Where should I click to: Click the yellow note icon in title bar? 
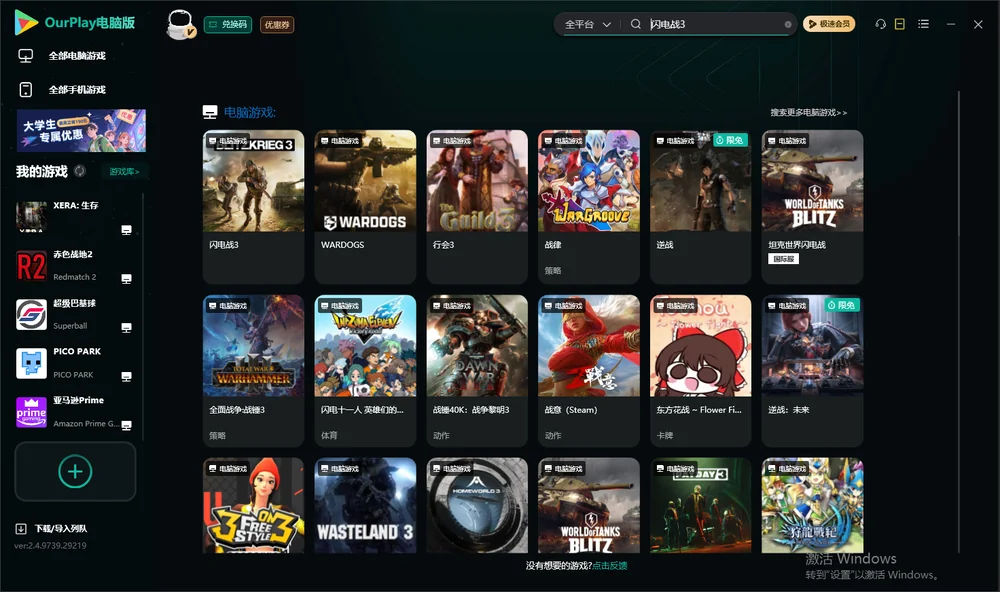(x=900, y=24)
